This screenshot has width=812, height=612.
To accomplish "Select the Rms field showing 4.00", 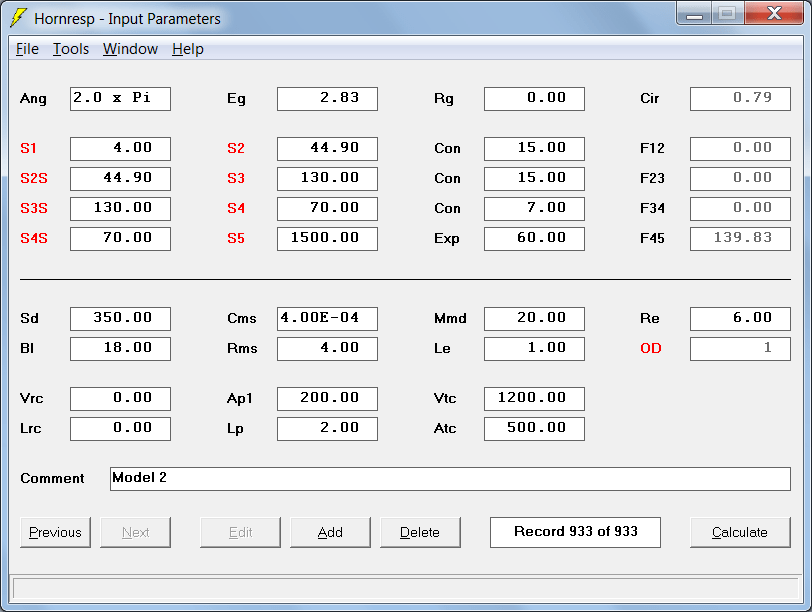I will (x=327, y=349).
